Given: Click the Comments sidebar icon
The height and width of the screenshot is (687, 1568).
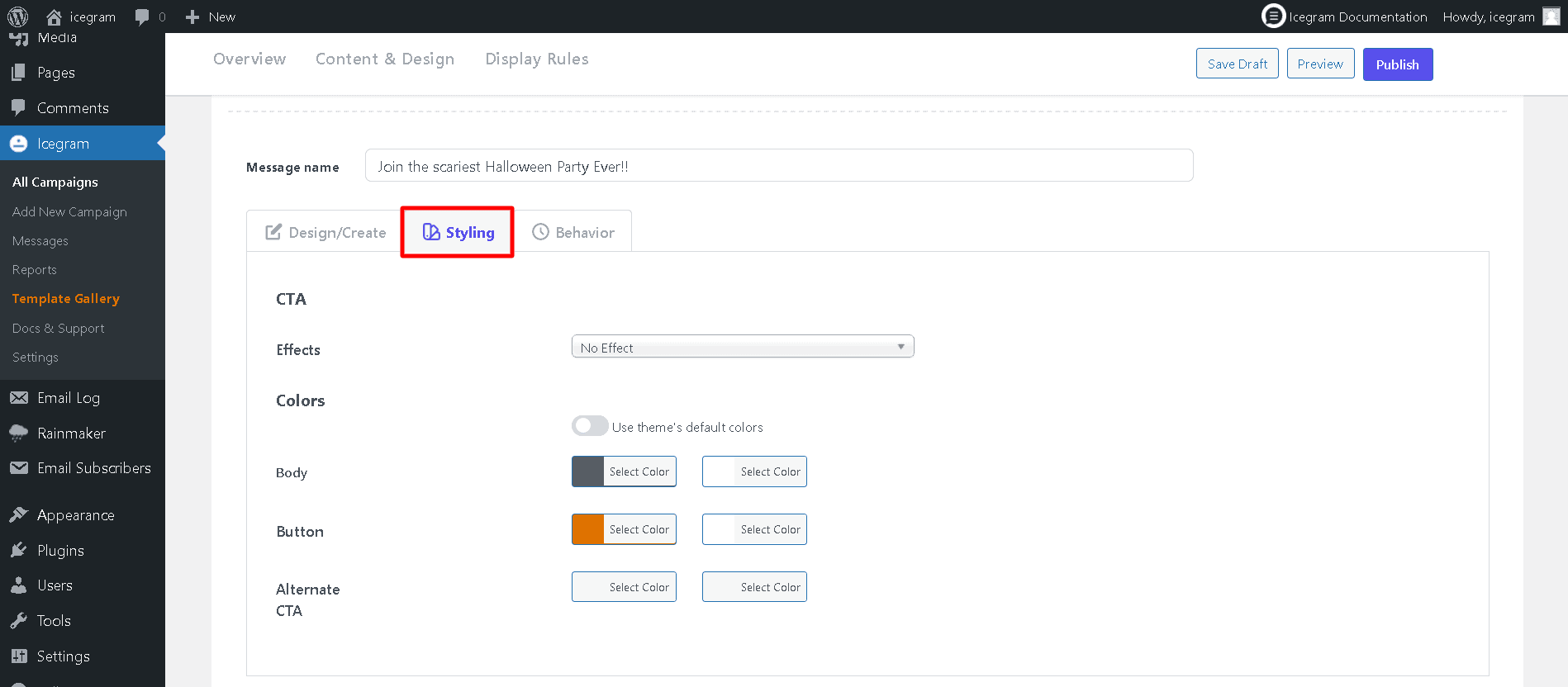Looking at the screenshot, I should tap(18, 107).
